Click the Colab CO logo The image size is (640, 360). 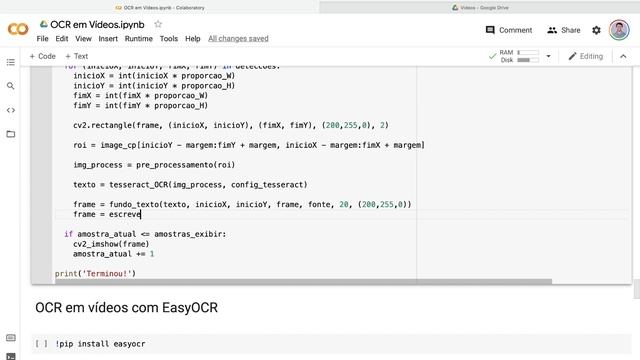18,29
